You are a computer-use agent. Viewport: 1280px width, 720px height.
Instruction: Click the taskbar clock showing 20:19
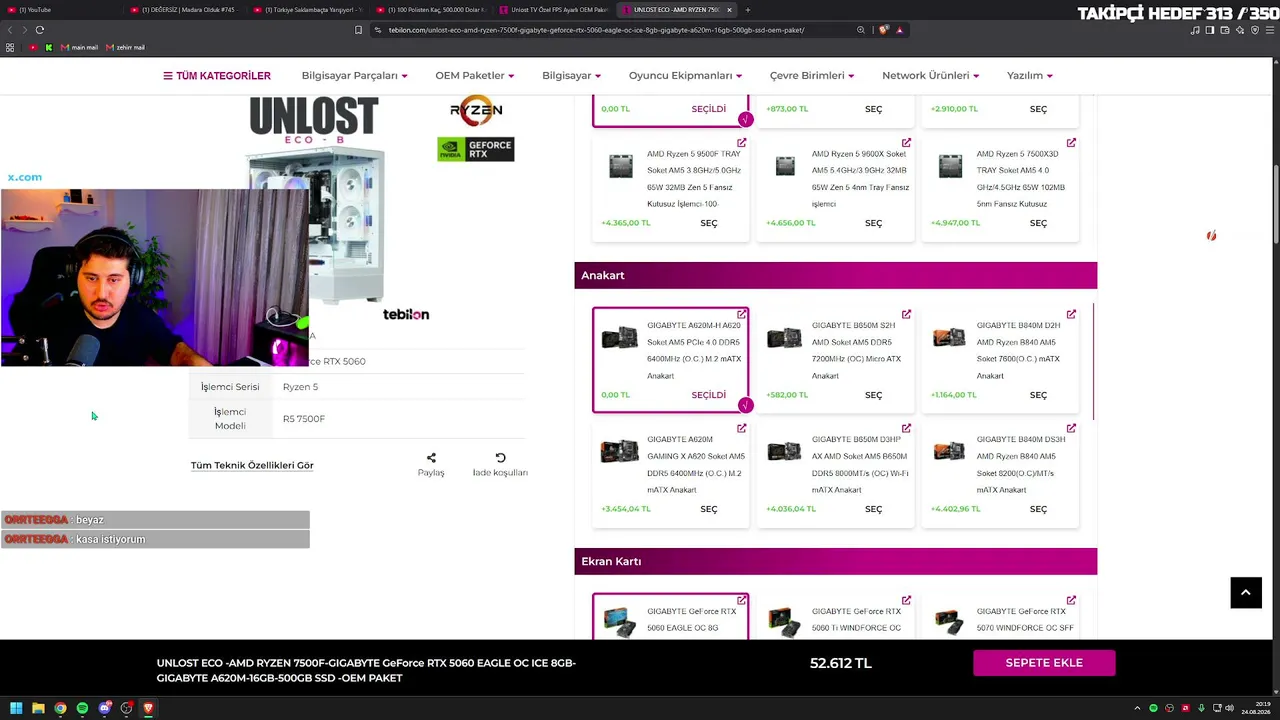coord(1254,708)
